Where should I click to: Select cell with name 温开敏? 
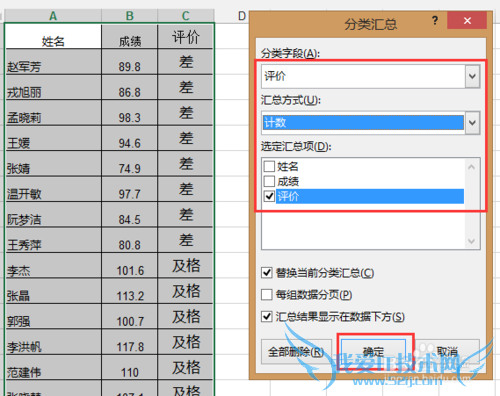(53, 189)
